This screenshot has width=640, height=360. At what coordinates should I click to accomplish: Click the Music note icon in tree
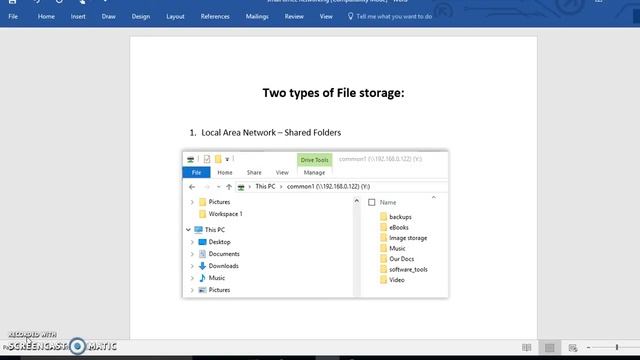[202, 278]
